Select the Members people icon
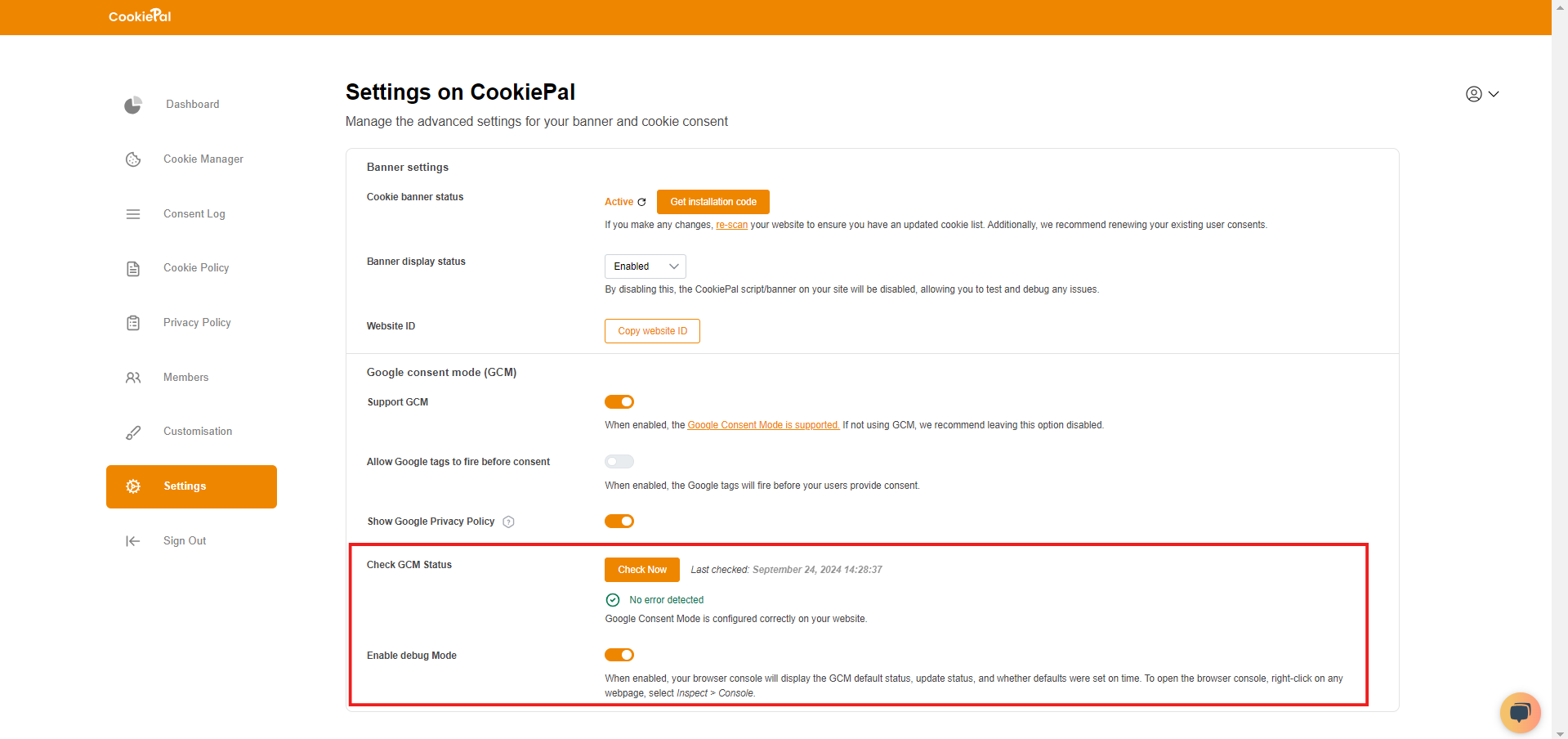1568x739 pixels. (132, 377)
